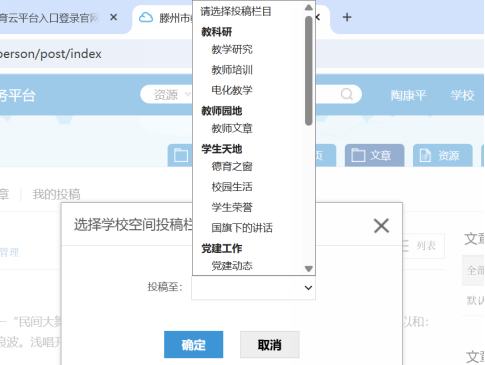Click the cloud icon on the 滕州市 tab
Image resolution: width=485 pixels, height=365 pixels.
[146, 17]
